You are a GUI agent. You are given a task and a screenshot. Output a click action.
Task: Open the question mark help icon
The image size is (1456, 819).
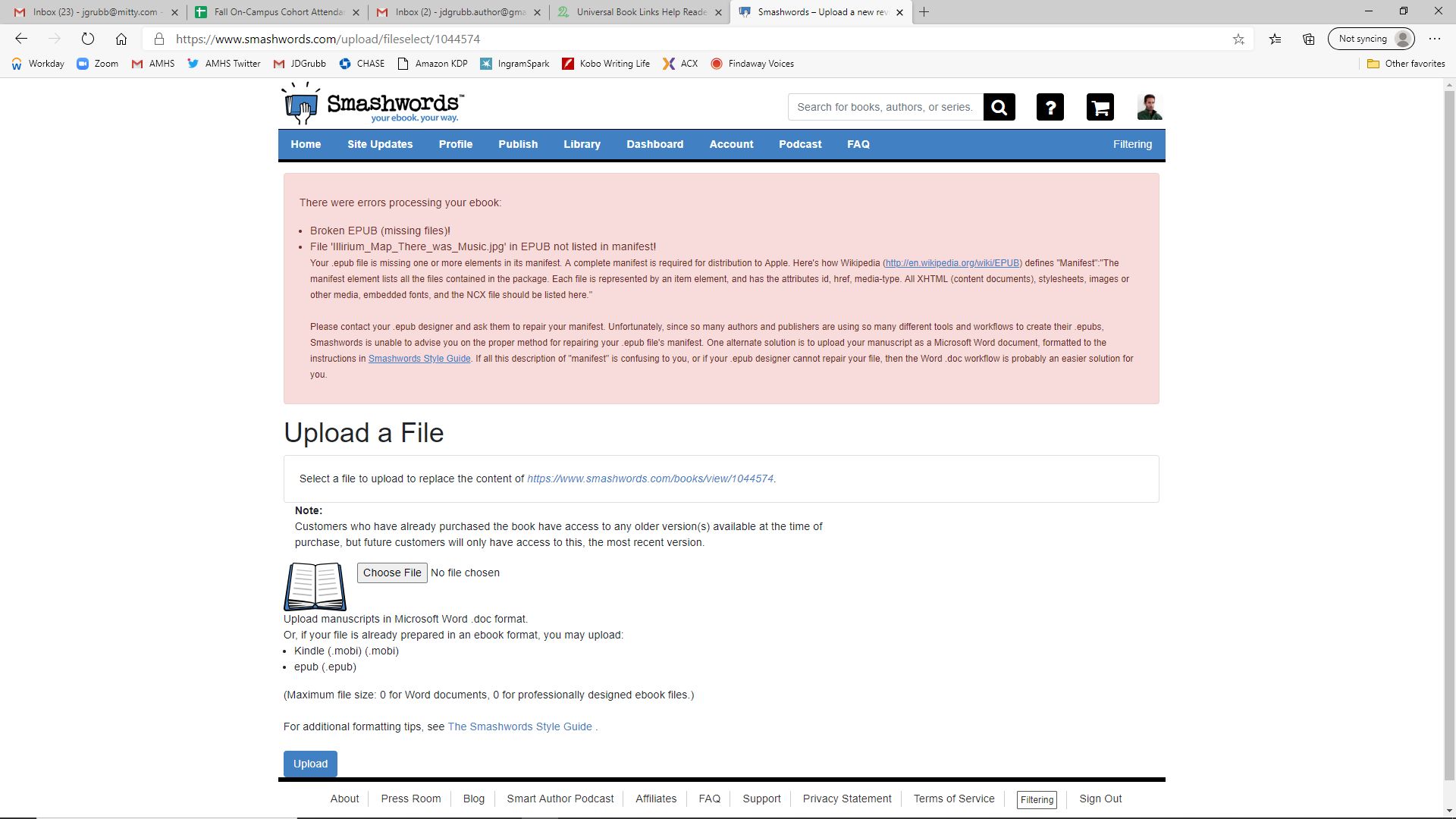point(1050,107)
